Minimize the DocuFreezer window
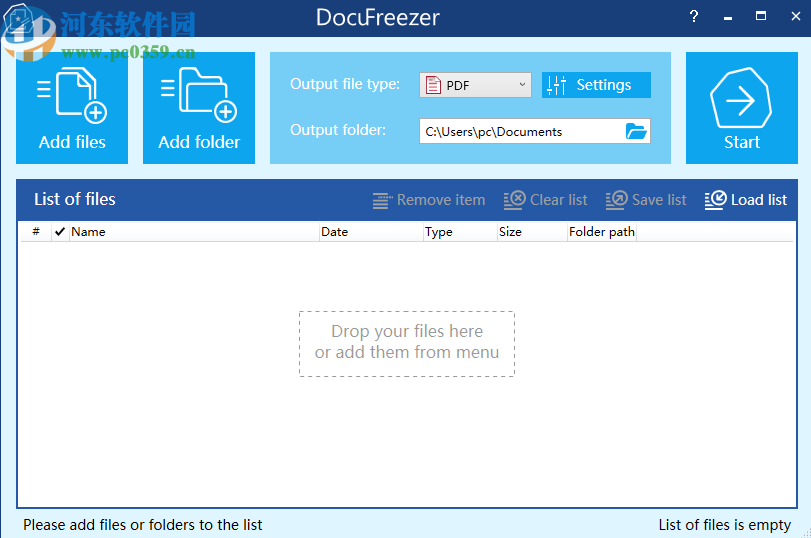 [728, 18]
